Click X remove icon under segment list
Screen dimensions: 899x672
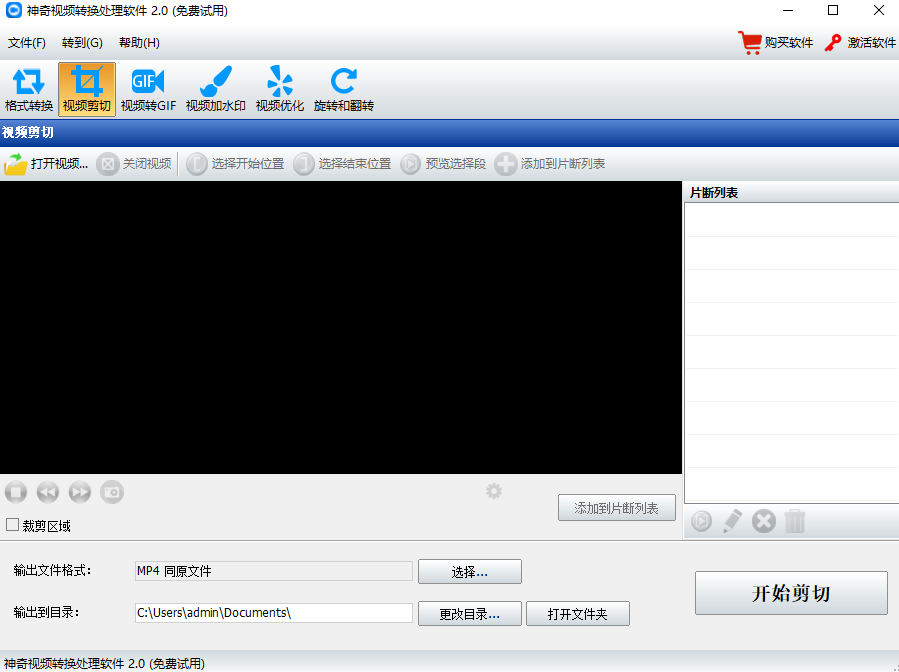pyautogui.click(x=764, y=521)
